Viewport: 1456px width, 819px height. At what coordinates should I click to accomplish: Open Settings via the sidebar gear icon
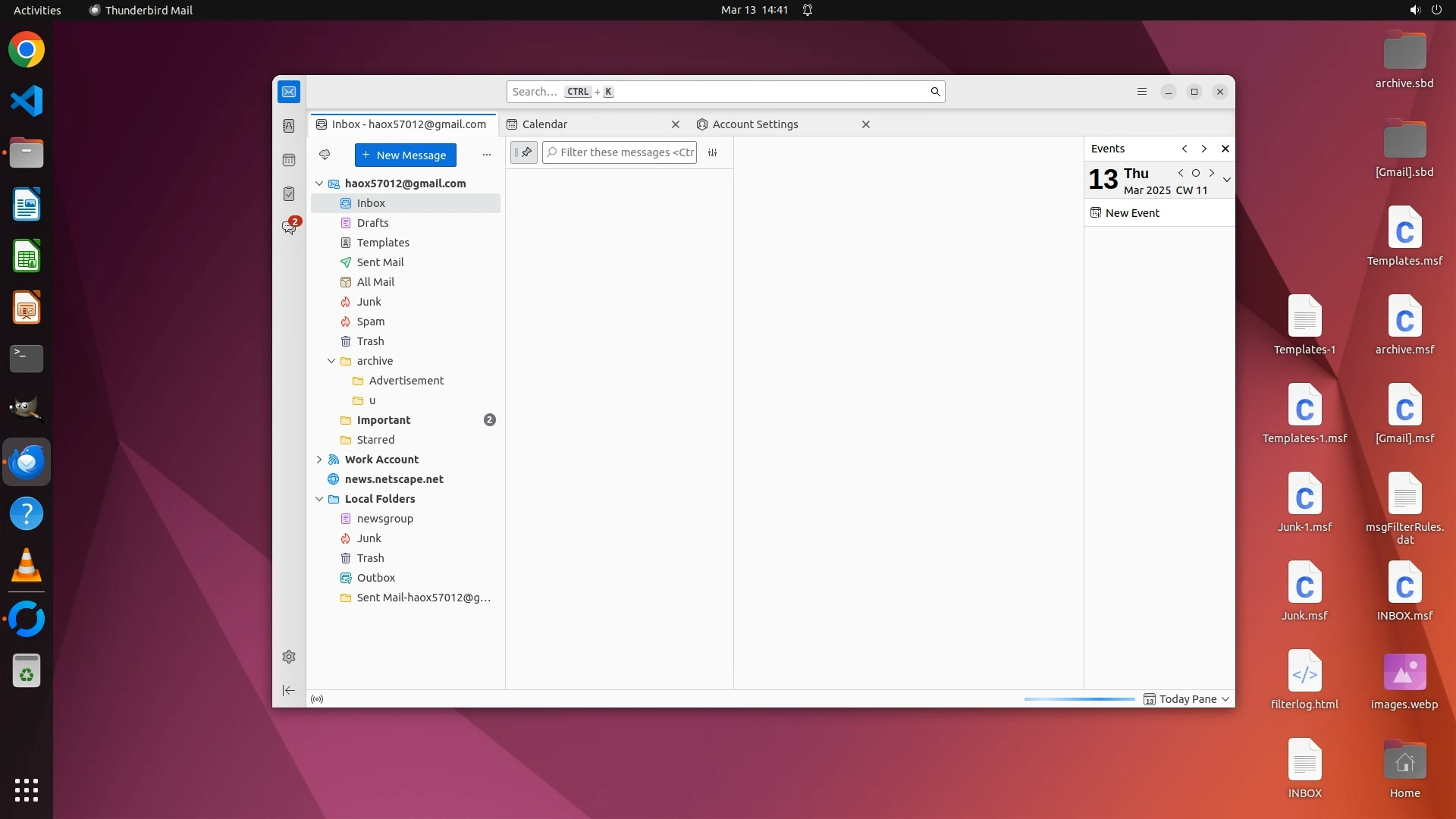(x=289, y=657)
